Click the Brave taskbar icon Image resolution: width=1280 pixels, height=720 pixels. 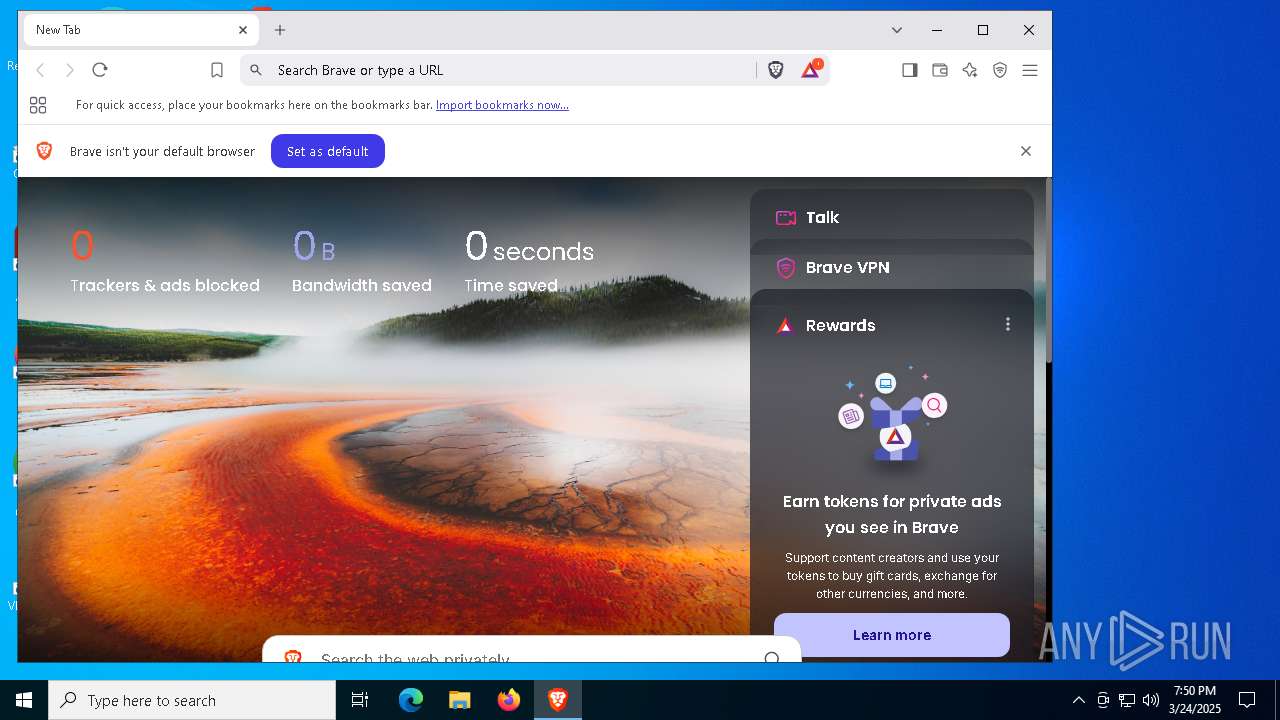tap(558, 700)
